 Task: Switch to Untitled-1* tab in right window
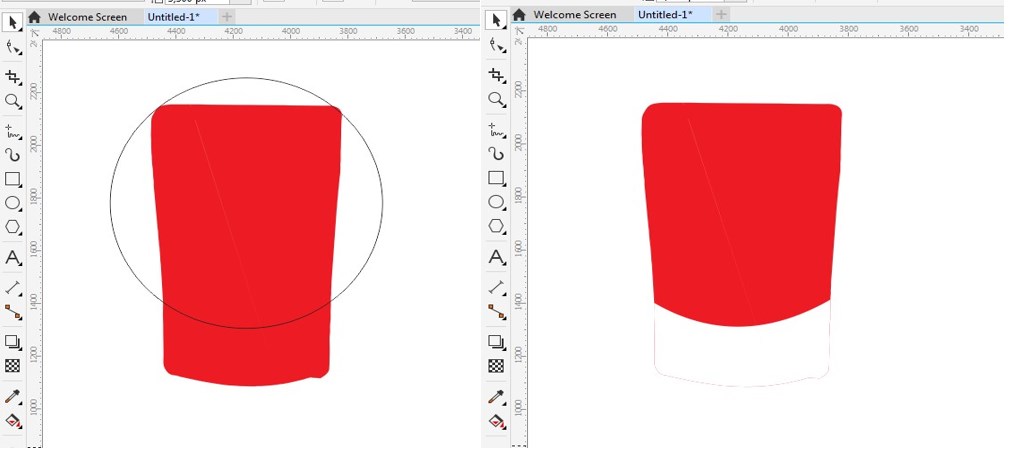pyautogui.click(x=664, y=14)
